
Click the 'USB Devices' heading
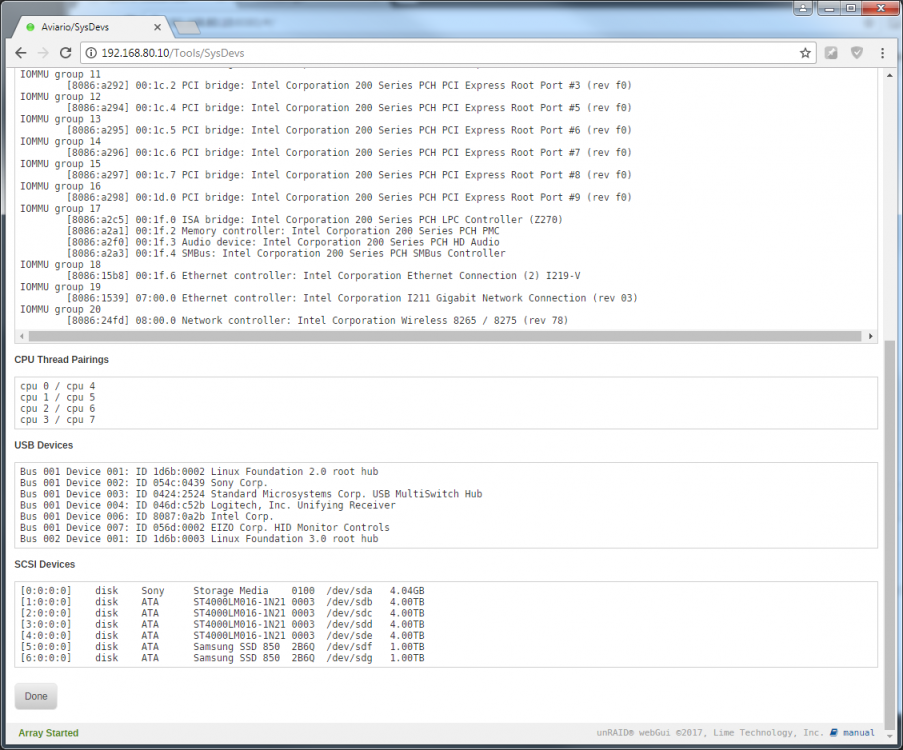point(44,445)
